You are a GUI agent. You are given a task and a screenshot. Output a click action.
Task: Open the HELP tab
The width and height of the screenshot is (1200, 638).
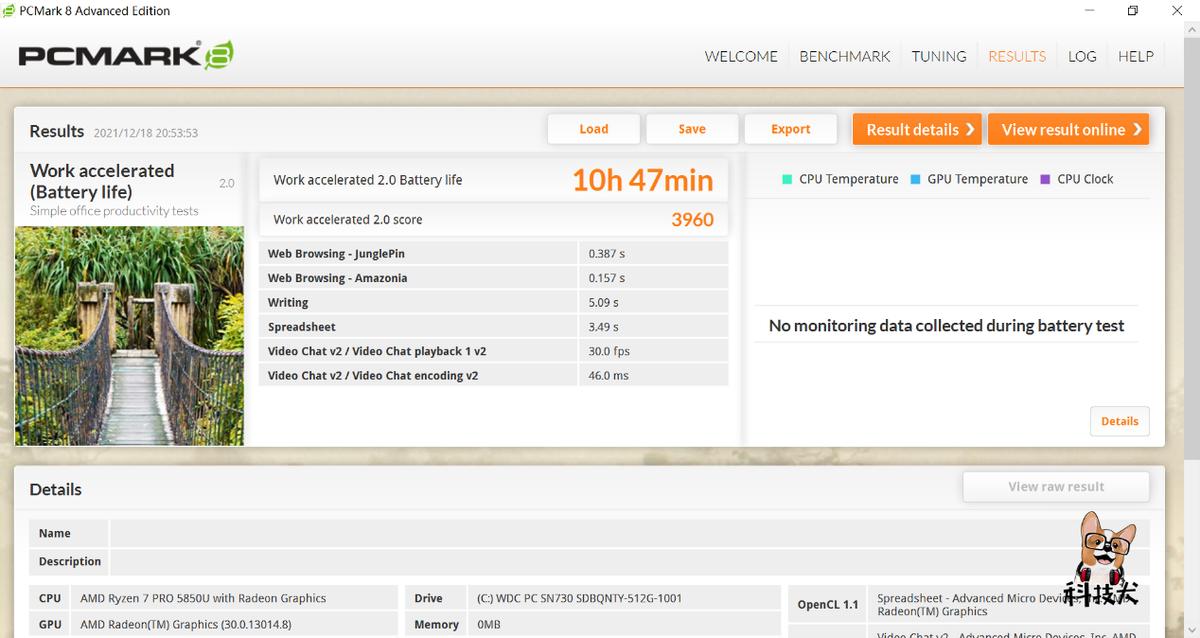click(1135, 56)
